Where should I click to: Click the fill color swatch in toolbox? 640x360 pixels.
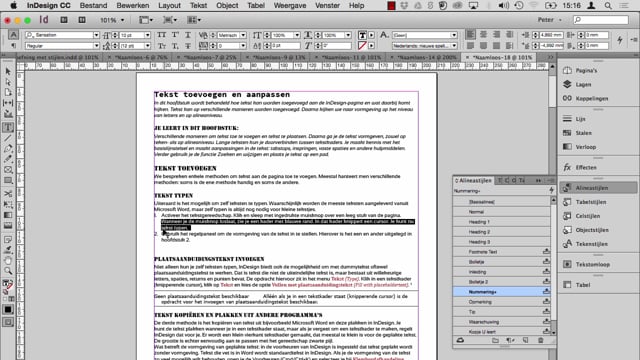pyautogui.click(x=6, y=283)
